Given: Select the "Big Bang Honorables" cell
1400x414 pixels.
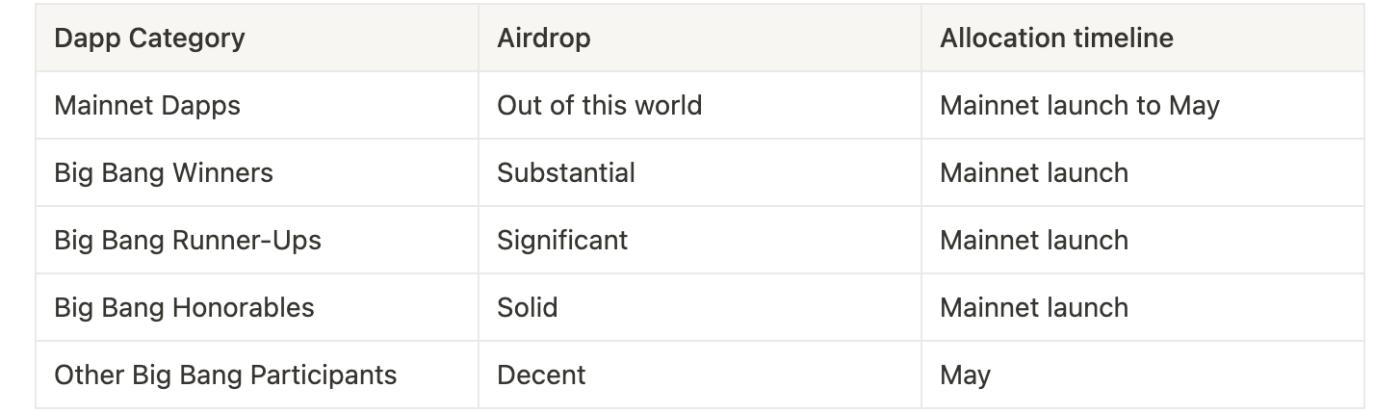Looking at the screenshot, I should pos(184,307).
